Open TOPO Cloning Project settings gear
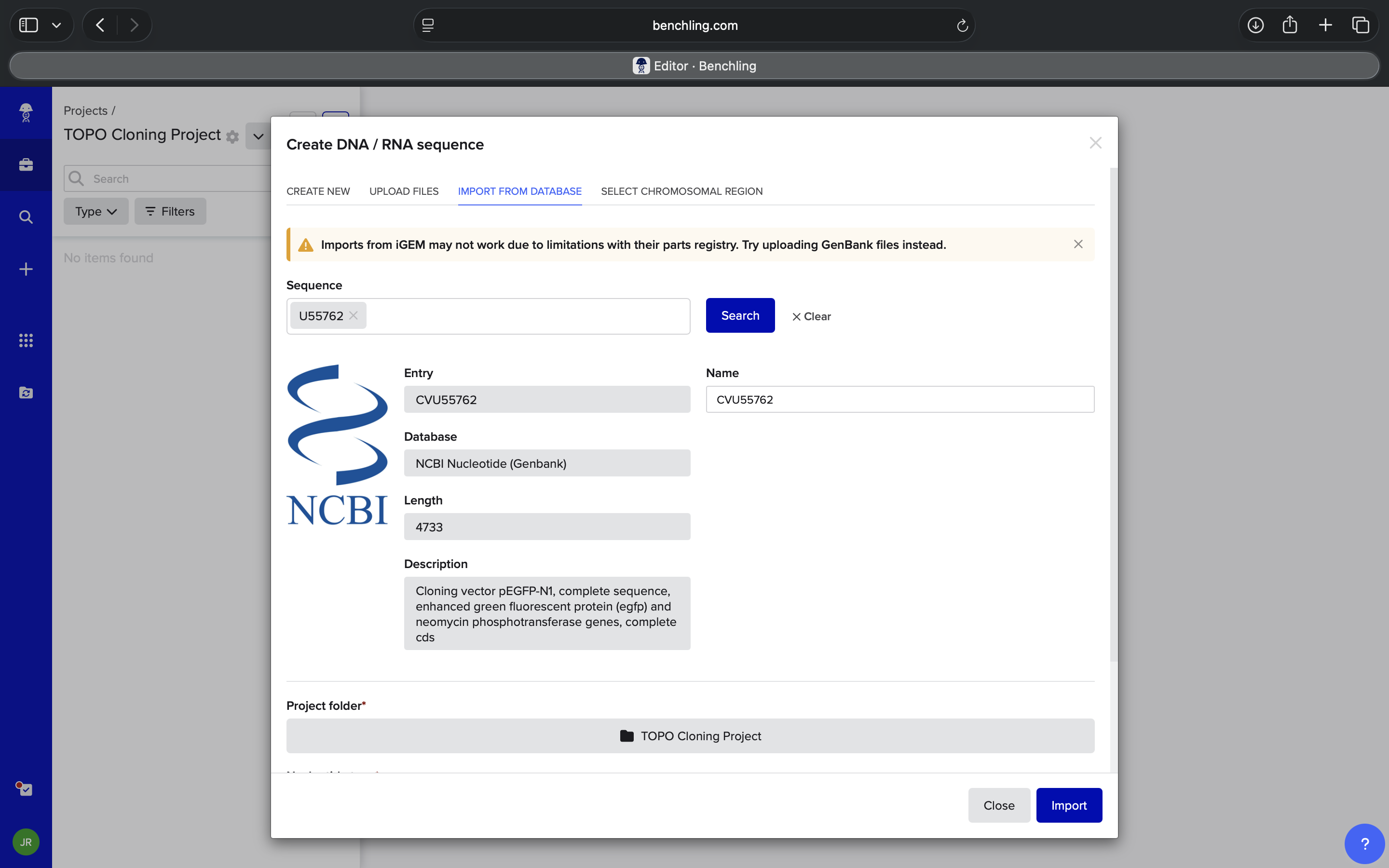Viewport: 1389px width, 868px height. [x=232, y=136]
